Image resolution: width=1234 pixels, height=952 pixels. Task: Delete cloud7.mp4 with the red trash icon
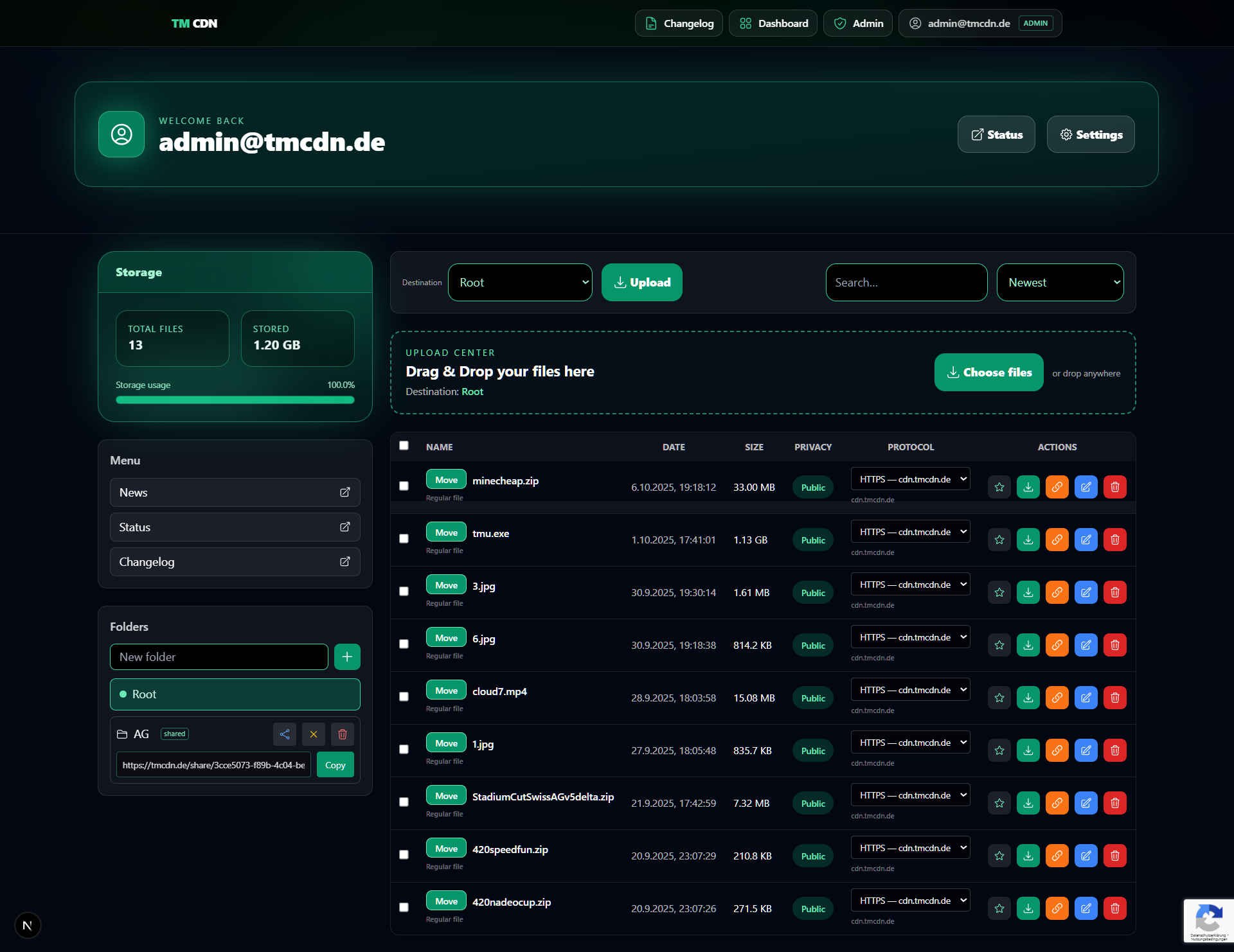tap(1115, 698)
